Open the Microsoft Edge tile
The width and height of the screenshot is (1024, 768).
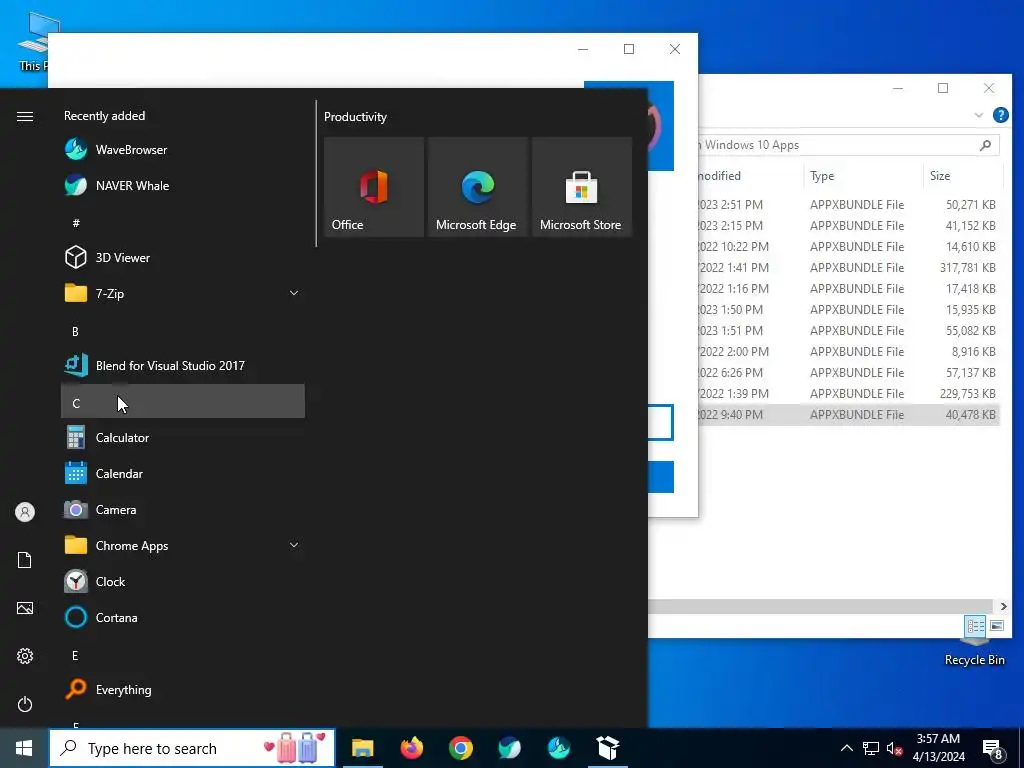[x=477, y=187]
